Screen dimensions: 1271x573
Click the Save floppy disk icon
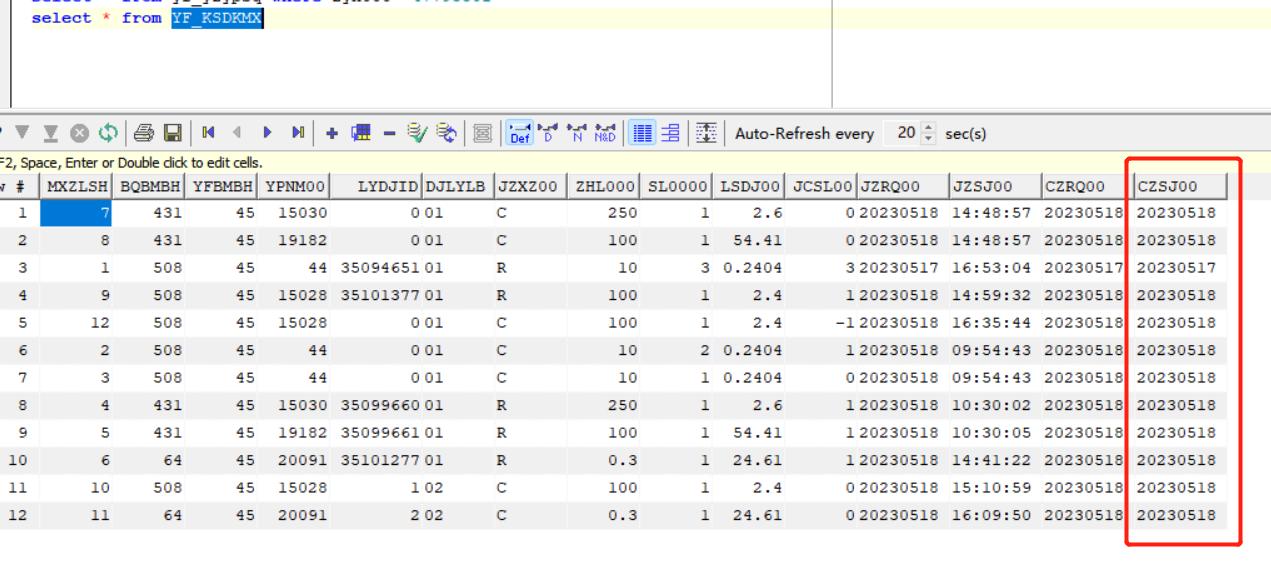point(171,134)
